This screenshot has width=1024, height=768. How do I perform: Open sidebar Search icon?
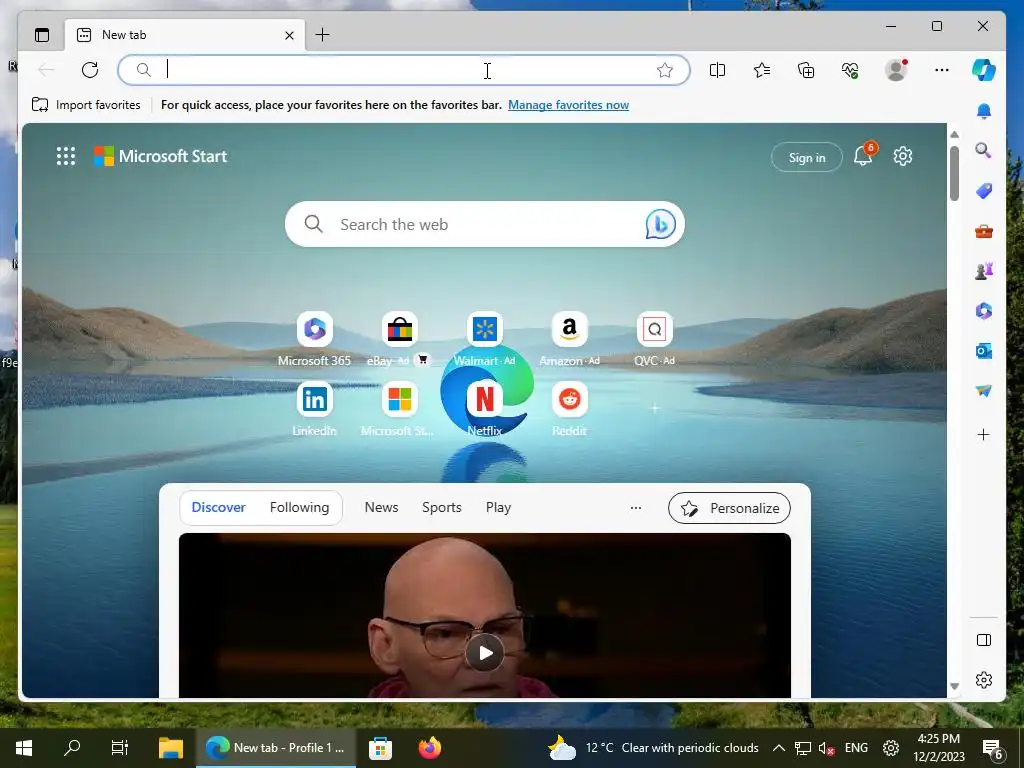click(984, 151)
